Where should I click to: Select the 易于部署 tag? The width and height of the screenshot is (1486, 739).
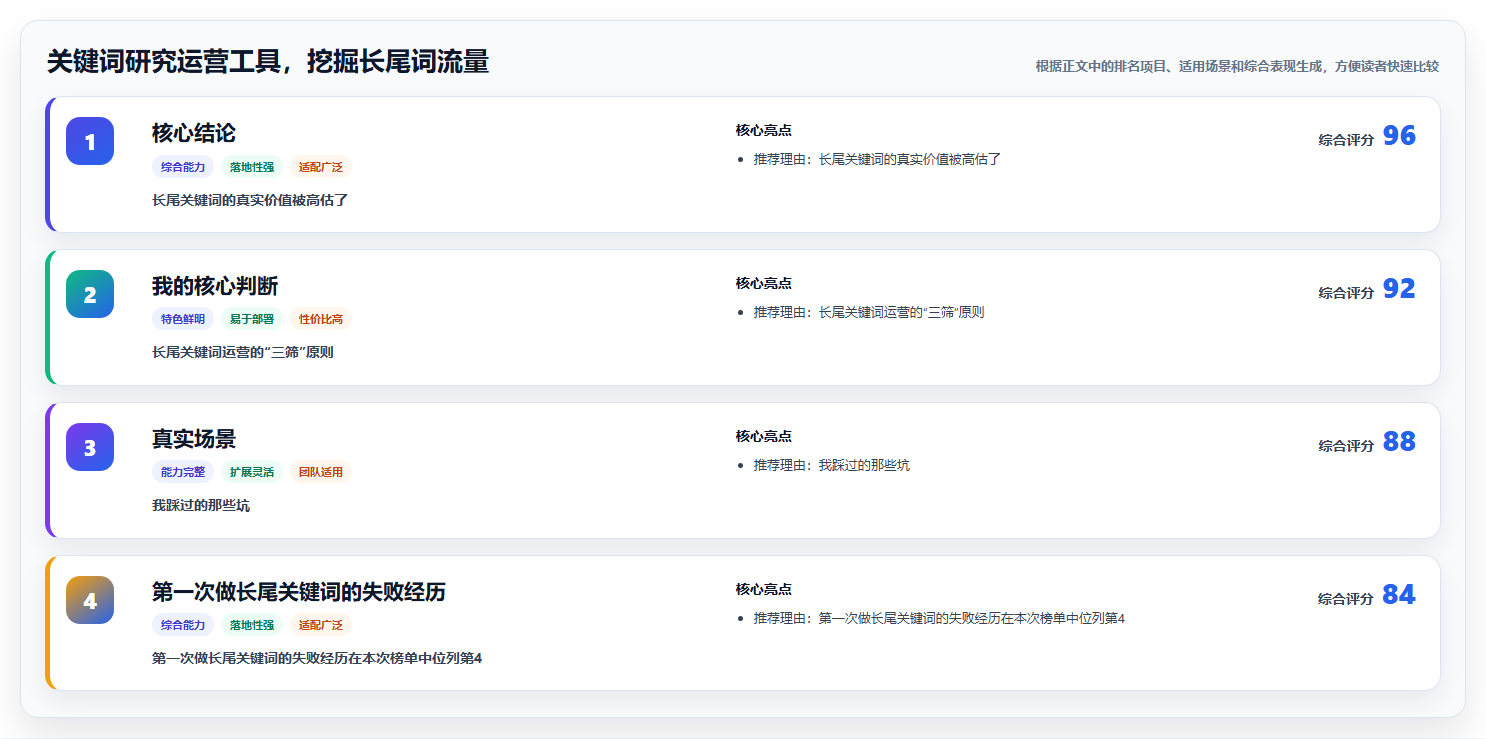252,319
